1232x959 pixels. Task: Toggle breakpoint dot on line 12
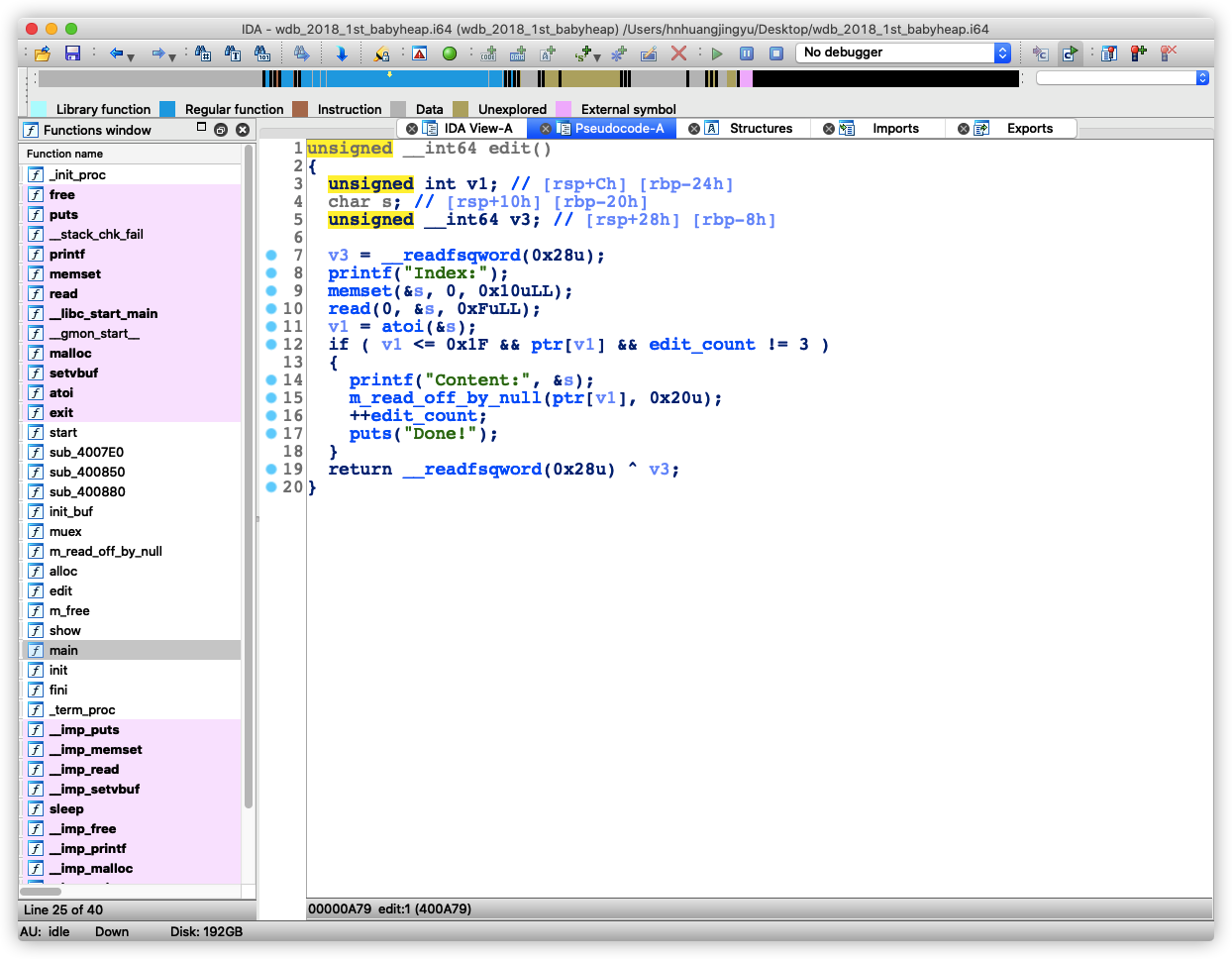[271, 345]
